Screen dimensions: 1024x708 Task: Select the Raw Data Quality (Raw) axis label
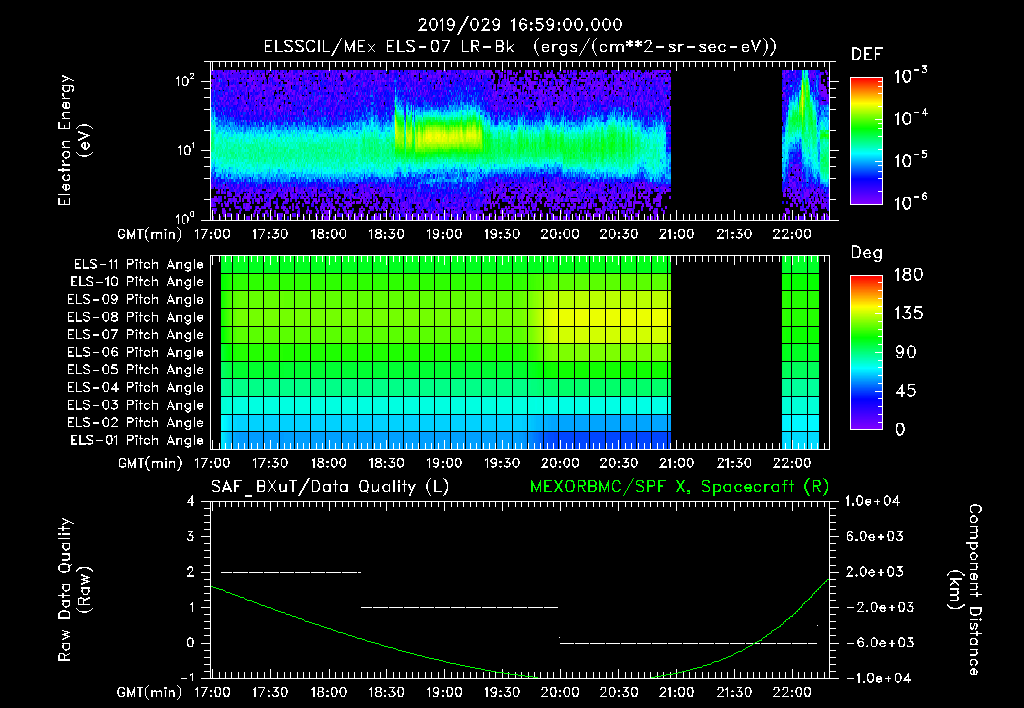(x=74, y=590)
